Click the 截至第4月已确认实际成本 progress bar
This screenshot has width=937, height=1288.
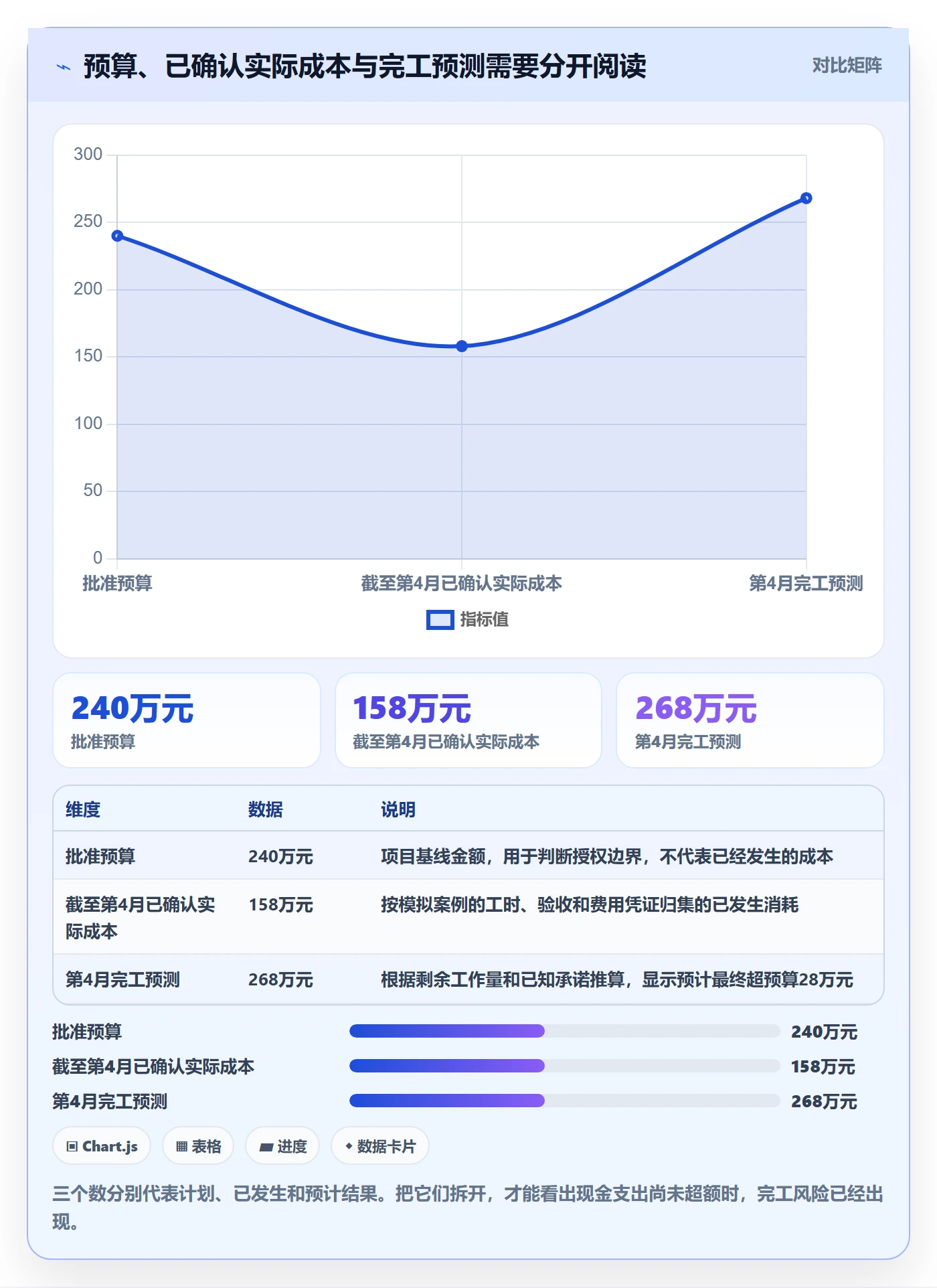(x=565, y=1066)
